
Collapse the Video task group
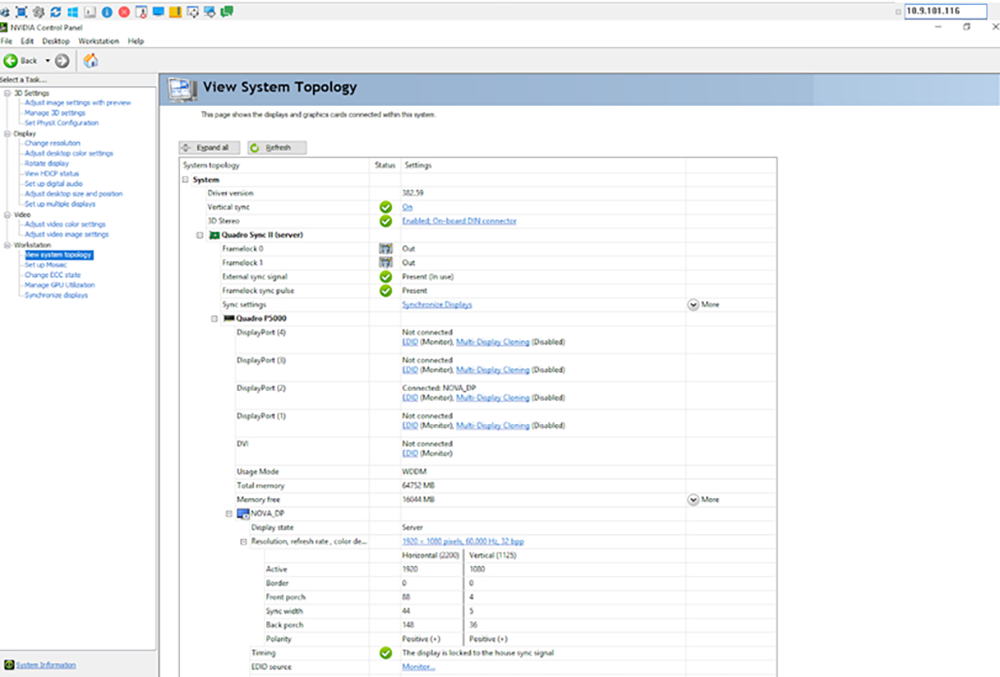[8, 215]
